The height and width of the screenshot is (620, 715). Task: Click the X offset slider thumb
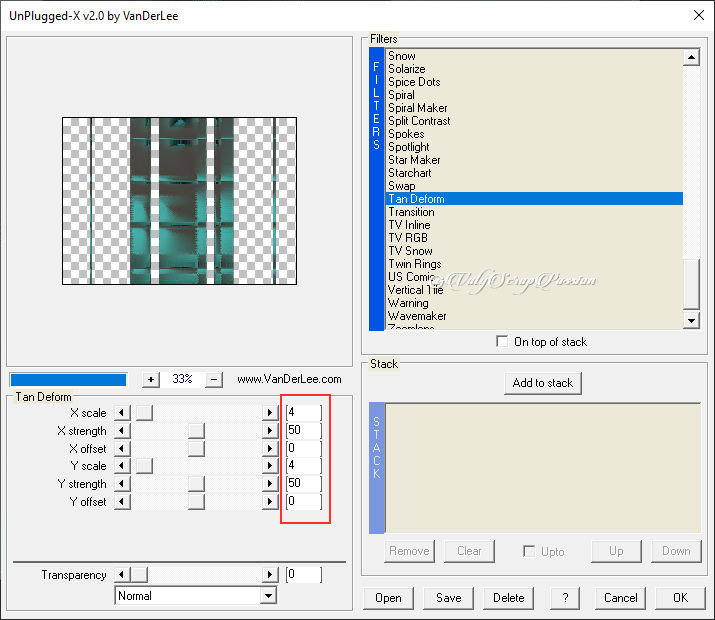[196, 449]
